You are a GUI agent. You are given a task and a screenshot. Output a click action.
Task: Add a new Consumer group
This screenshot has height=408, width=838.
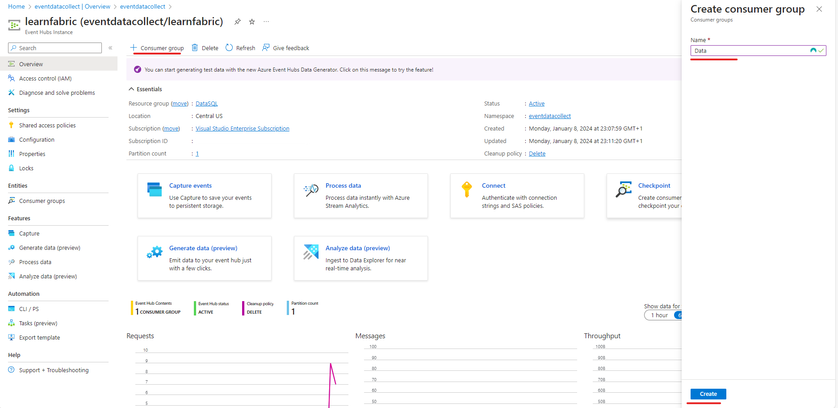[157, 48]
